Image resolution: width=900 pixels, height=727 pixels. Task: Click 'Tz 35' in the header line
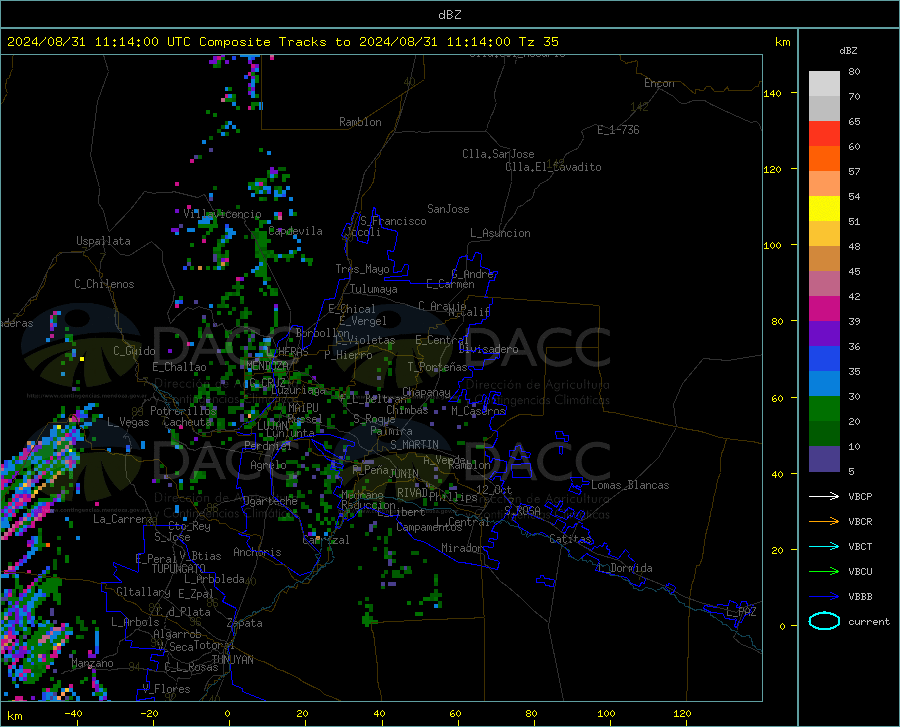tap(538, 42)
